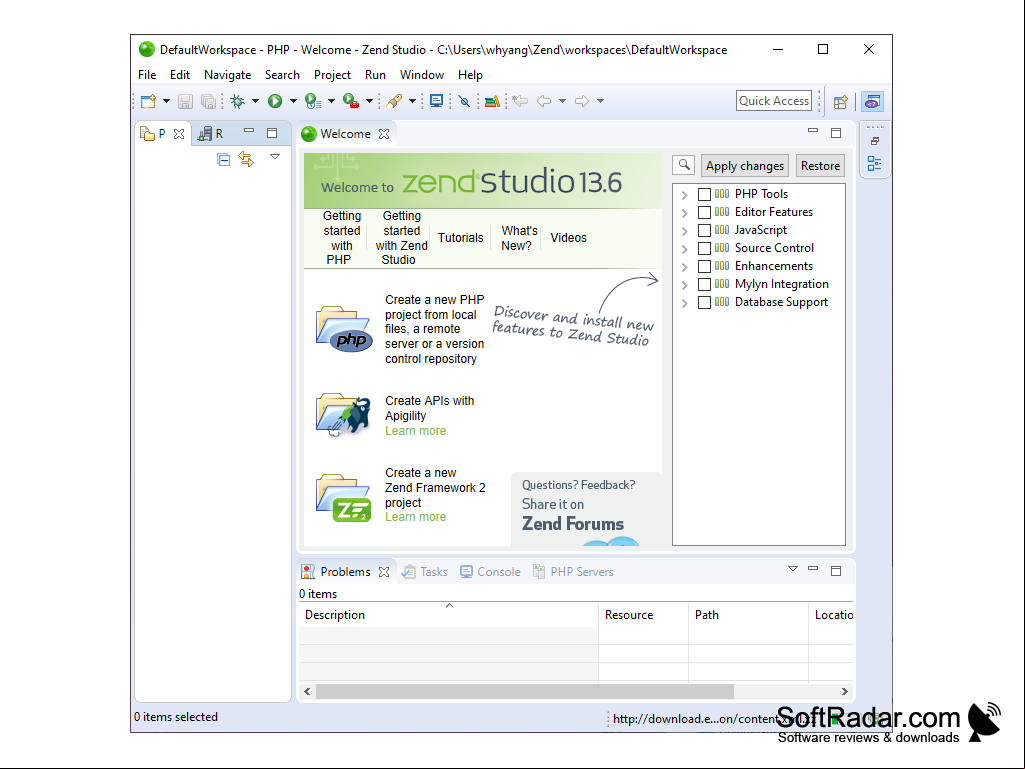Expand the JavaScript tree node

684,231
